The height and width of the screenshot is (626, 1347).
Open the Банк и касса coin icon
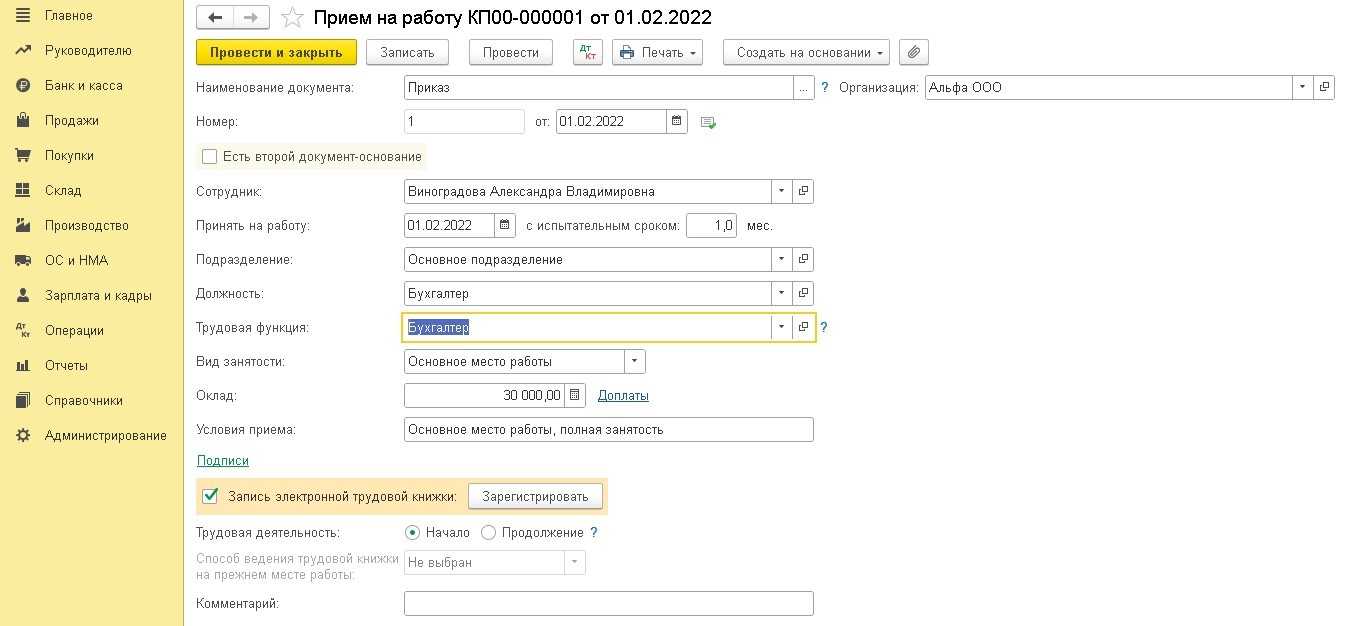23,86
